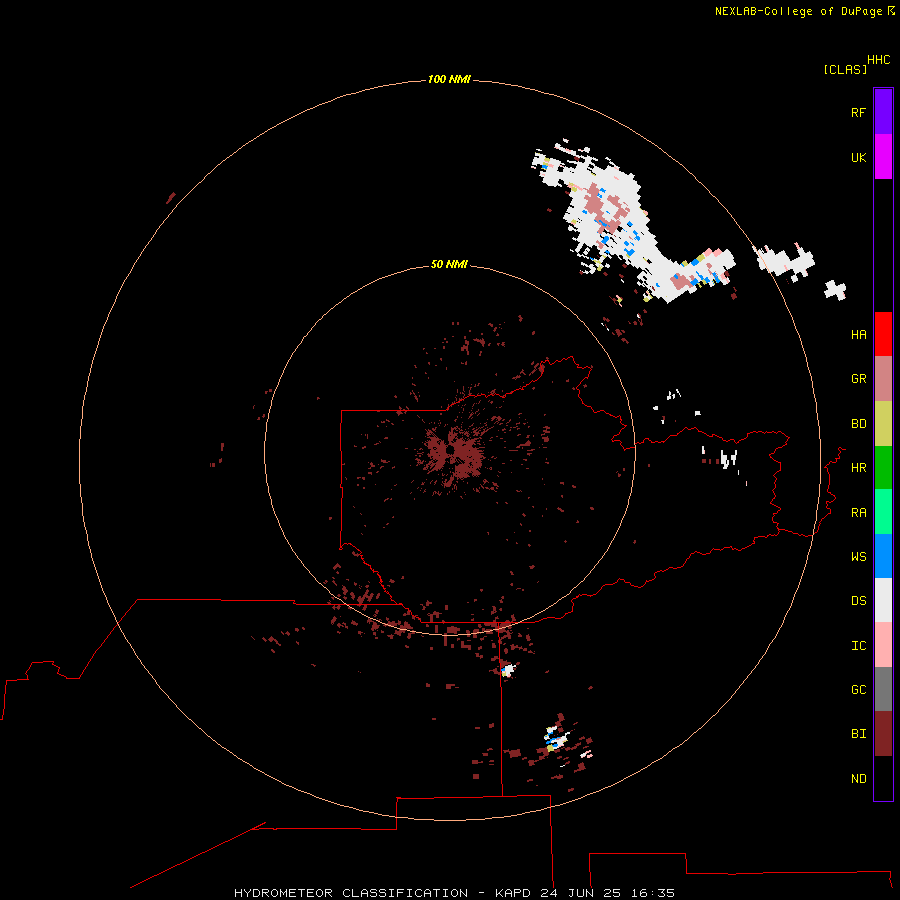Select the WS blue legend swatch

pyautogui.click(x=883, y=556)
